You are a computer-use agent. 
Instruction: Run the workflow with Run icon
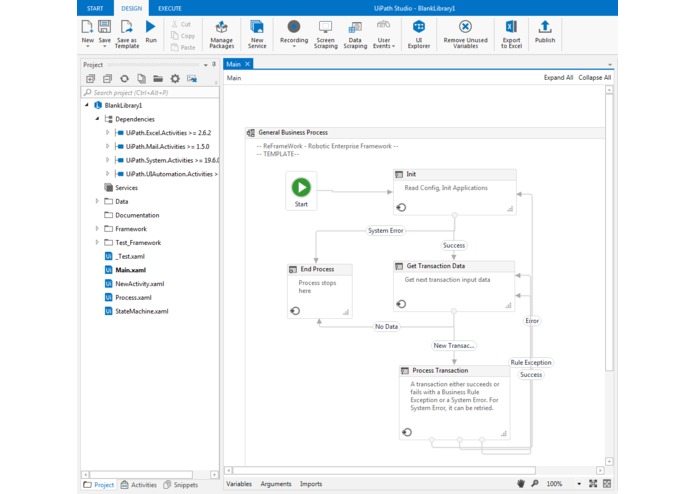point(151,27)
